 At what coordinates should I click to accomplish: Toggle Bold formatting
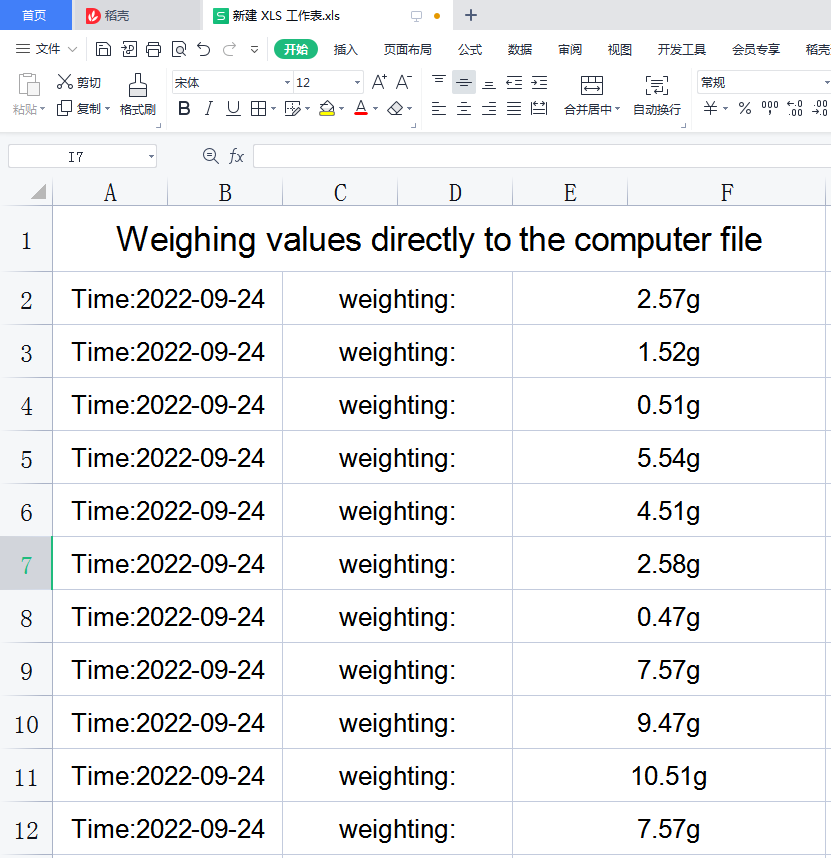click(x=184, y=109)
